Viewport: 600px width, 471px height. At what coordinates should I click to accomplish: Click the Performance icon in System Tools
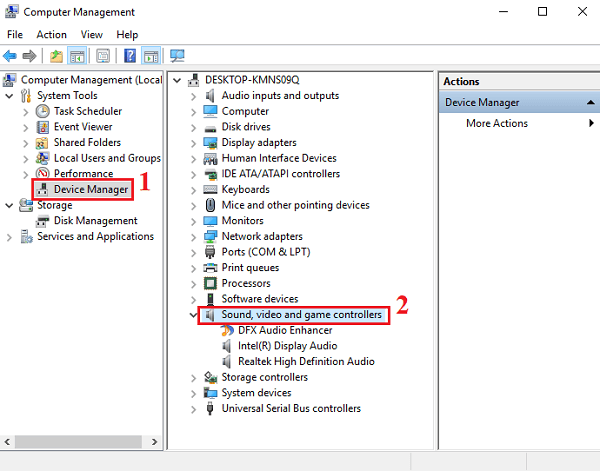click(x=43, y=174)
